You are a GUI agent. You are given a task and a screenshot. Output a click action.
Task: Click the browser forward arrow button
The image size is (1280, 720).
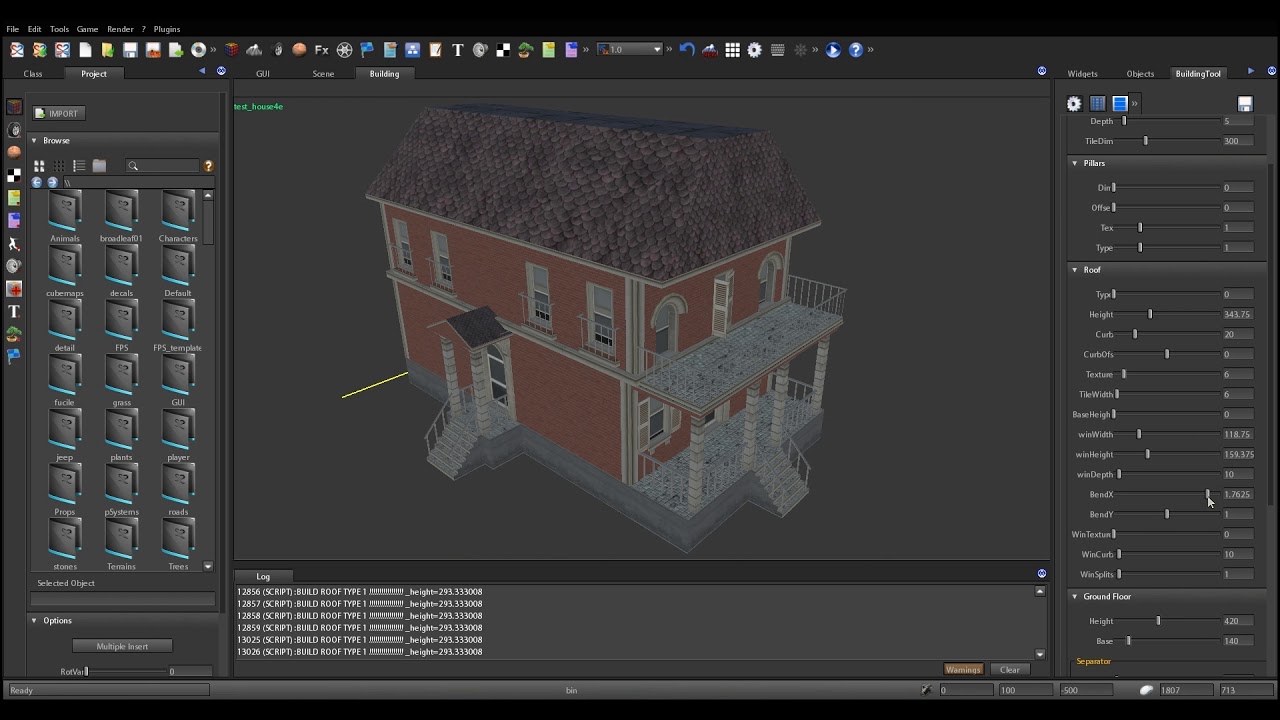[x=52, y=182]
